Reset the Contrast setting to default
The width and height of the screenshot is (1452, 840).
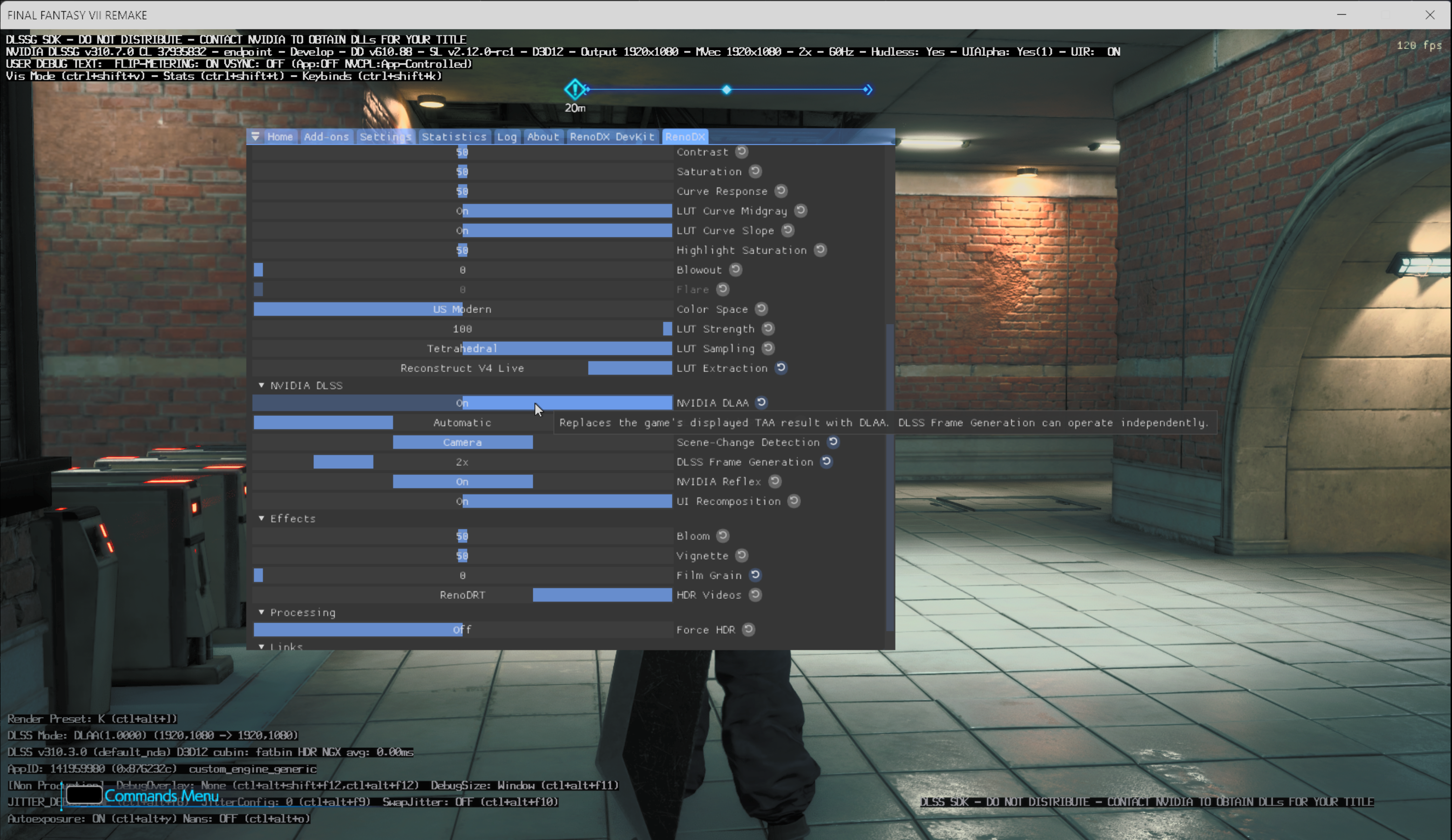coord(741,151)
